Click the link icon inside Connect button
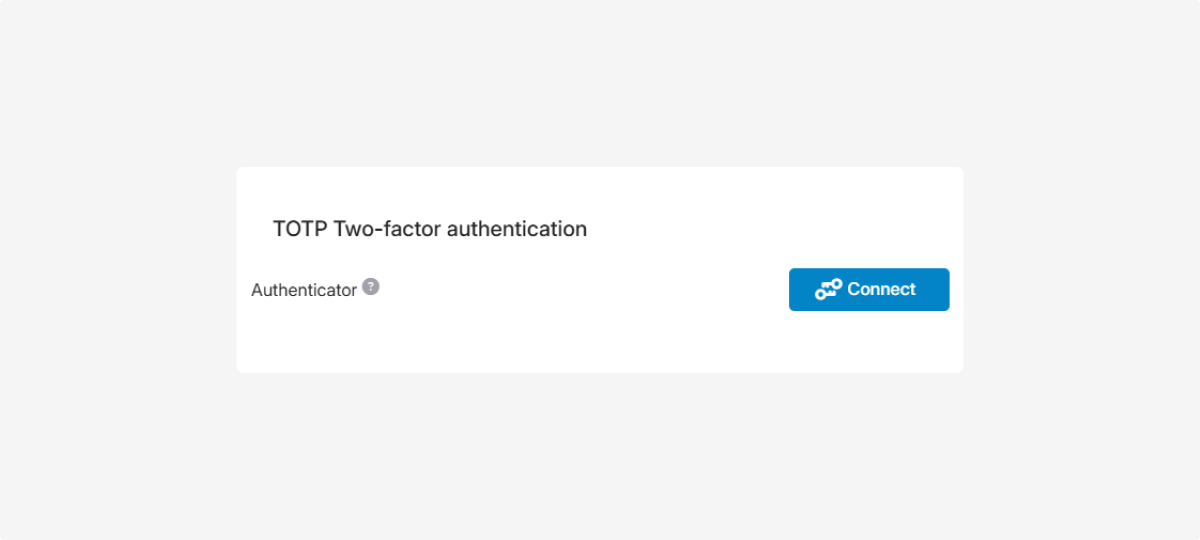 tap(828, 290)
